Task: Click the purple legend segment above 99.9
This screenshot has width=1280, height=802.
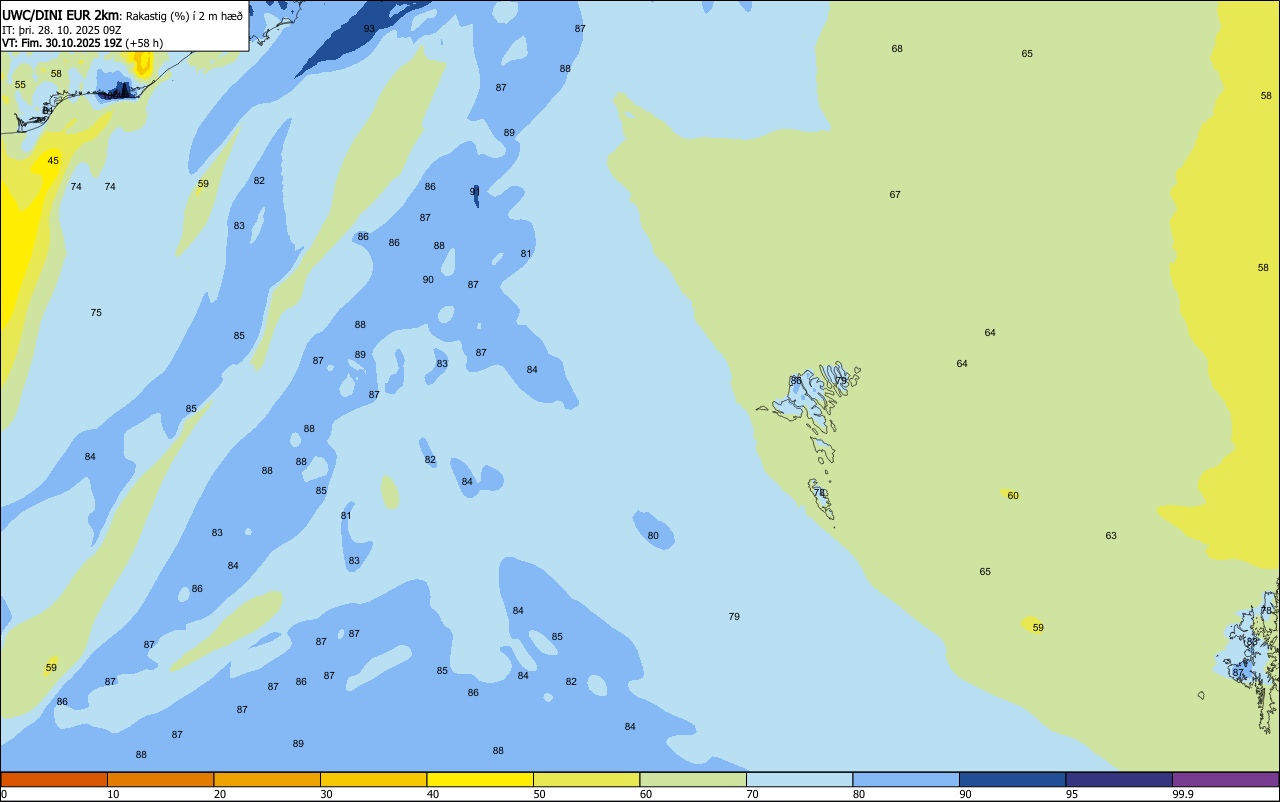Action: pos(1225,779)
